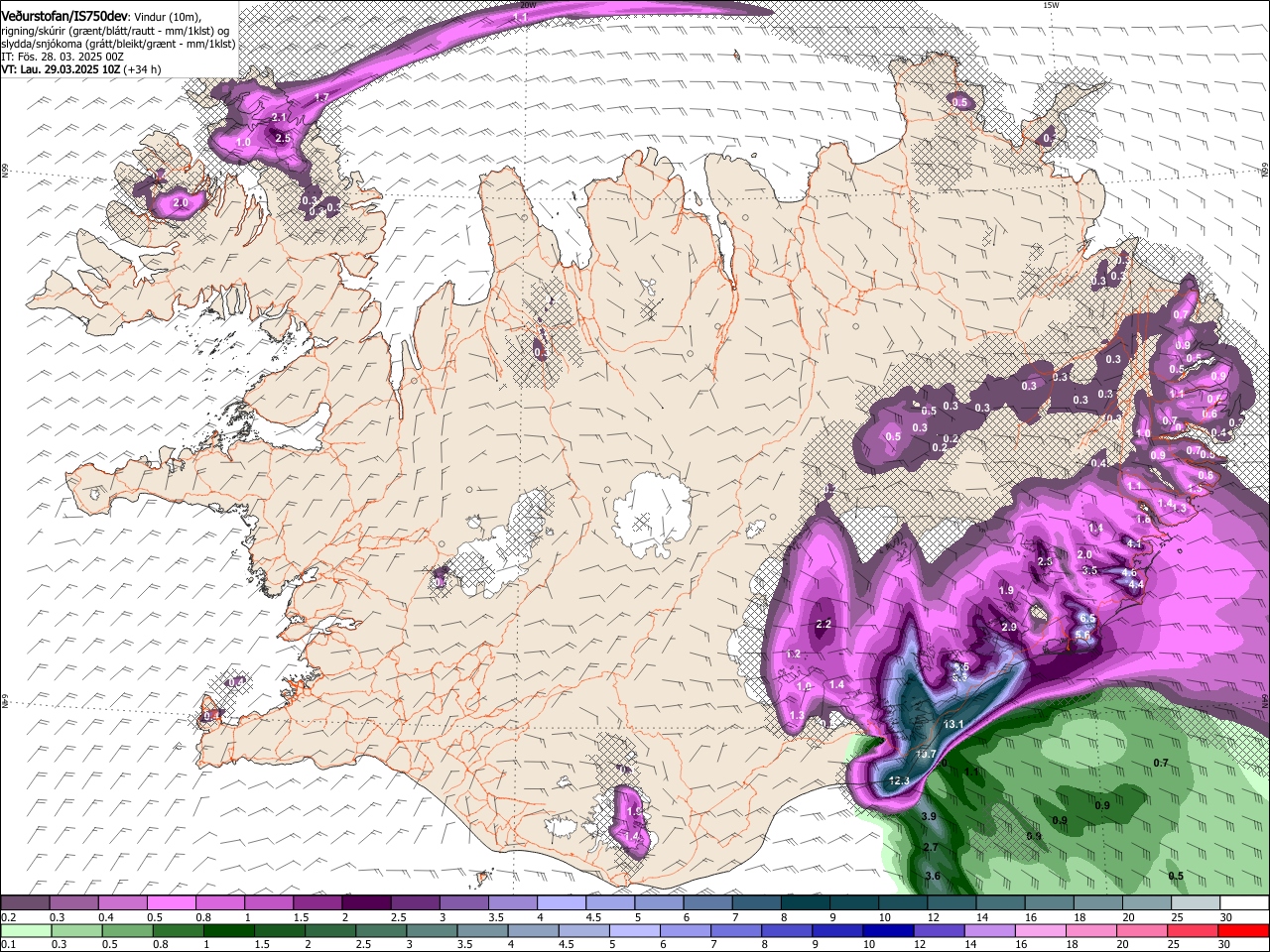Click the 2.9 snow value label
Image resolution: width=1270 pixels, height=952 pixels.
click(x=1009, y=628)
